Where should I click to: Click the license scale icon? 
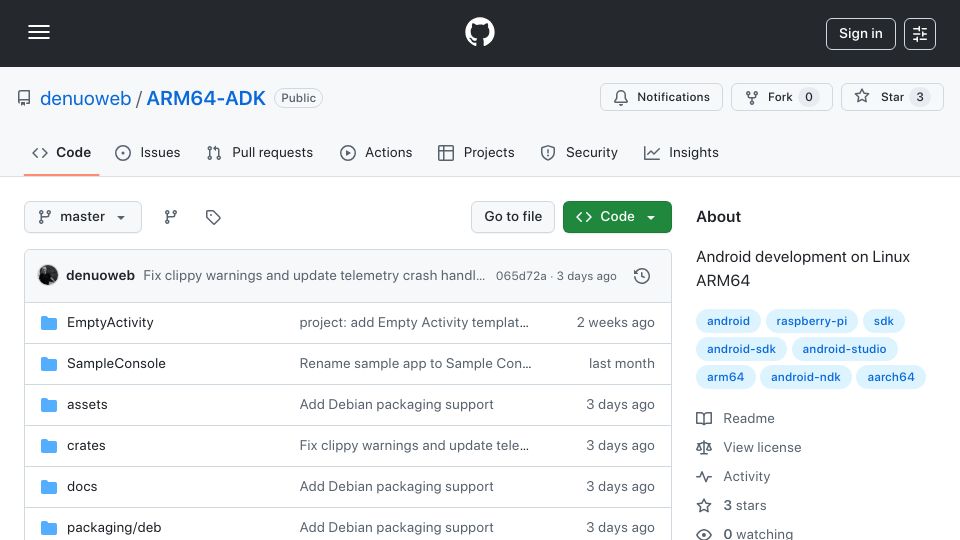(704, 448)
